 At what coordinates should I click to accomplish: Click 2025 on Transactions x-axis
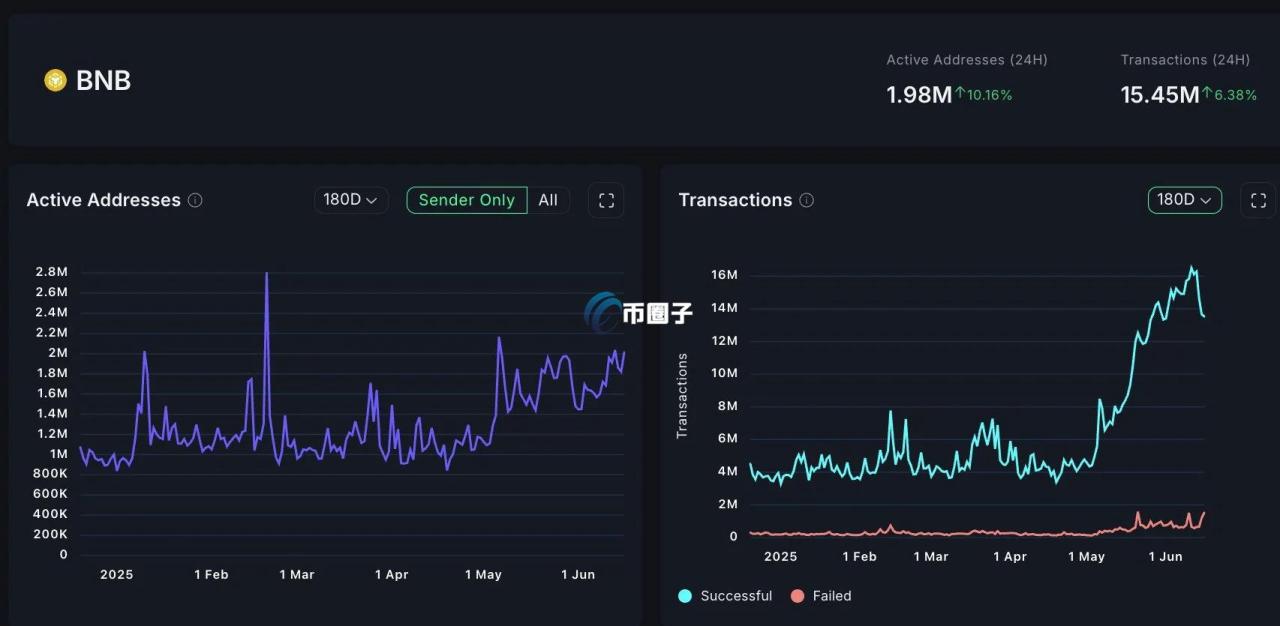click(781, 557)
